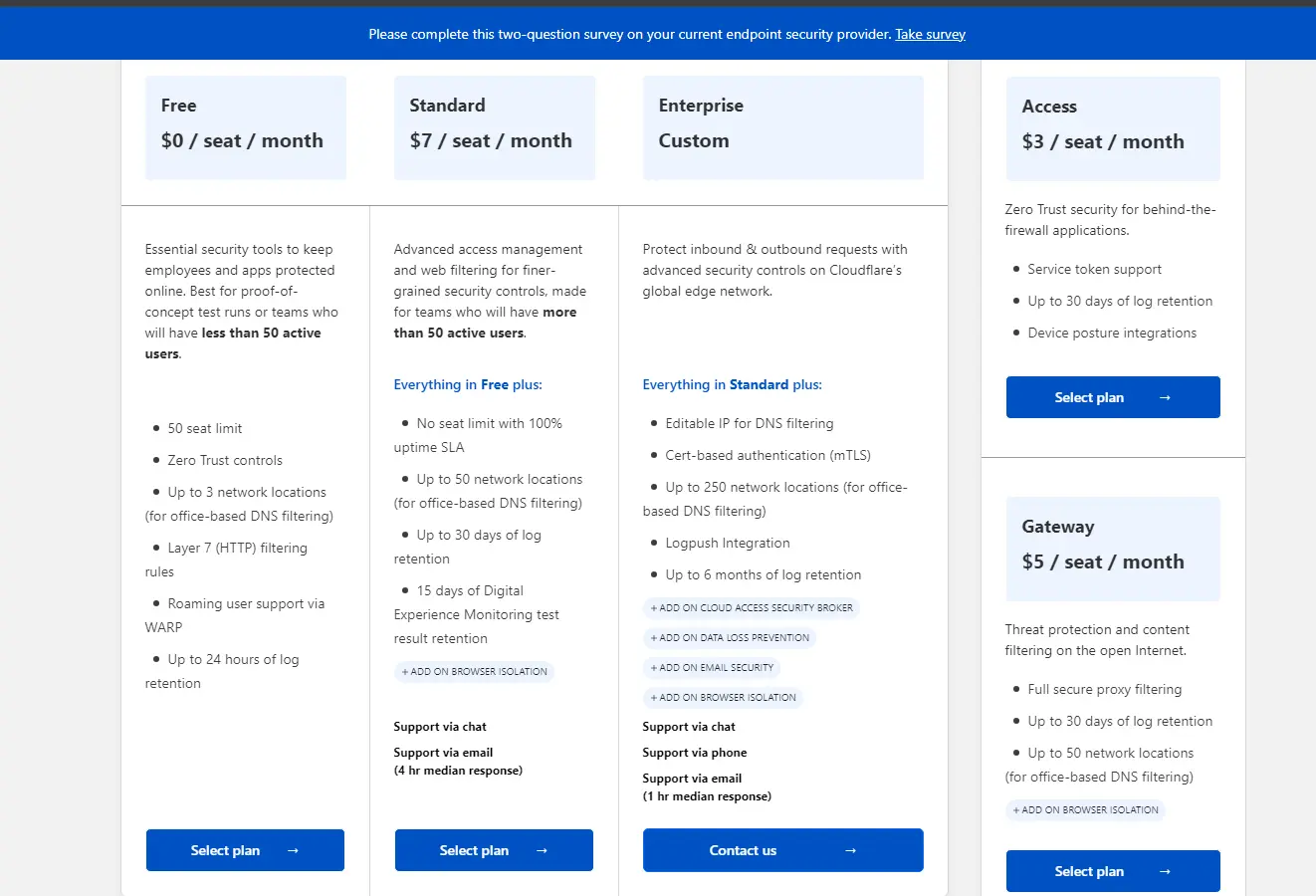The height and width of the screenshot is (896, 1316).
Task: Select plan for the Gateway product
Action: coord(1113,871)
